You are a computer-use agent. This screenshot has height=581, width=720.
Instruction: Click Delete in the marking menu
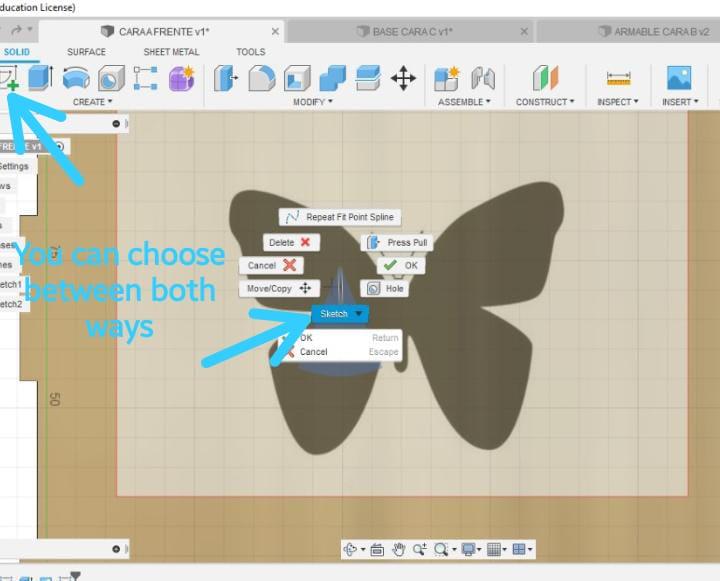click(x=291, y=242)
